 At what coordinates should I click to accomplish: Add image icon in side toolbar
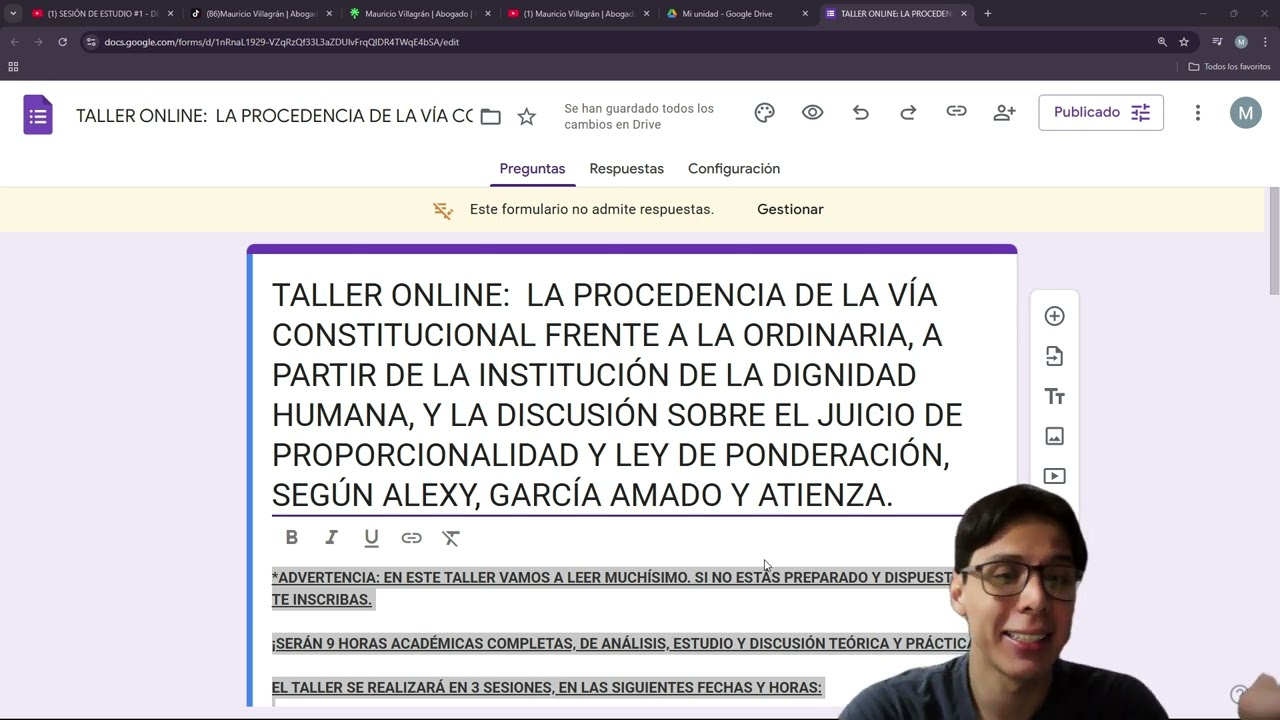(x=1054, y=436)
